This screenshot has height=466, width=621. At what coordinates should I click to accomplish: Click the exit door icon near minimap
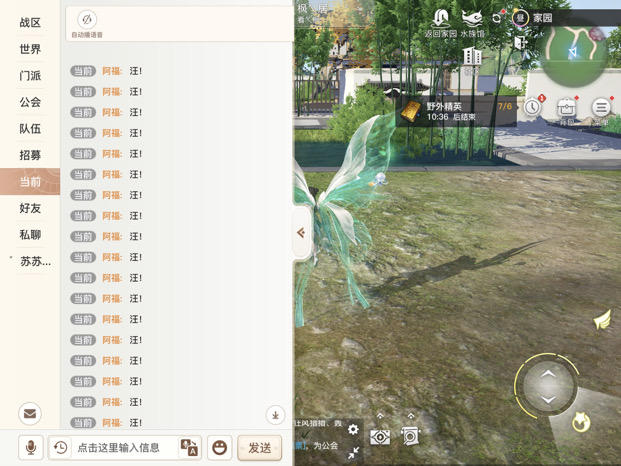(x=520, y=42)
